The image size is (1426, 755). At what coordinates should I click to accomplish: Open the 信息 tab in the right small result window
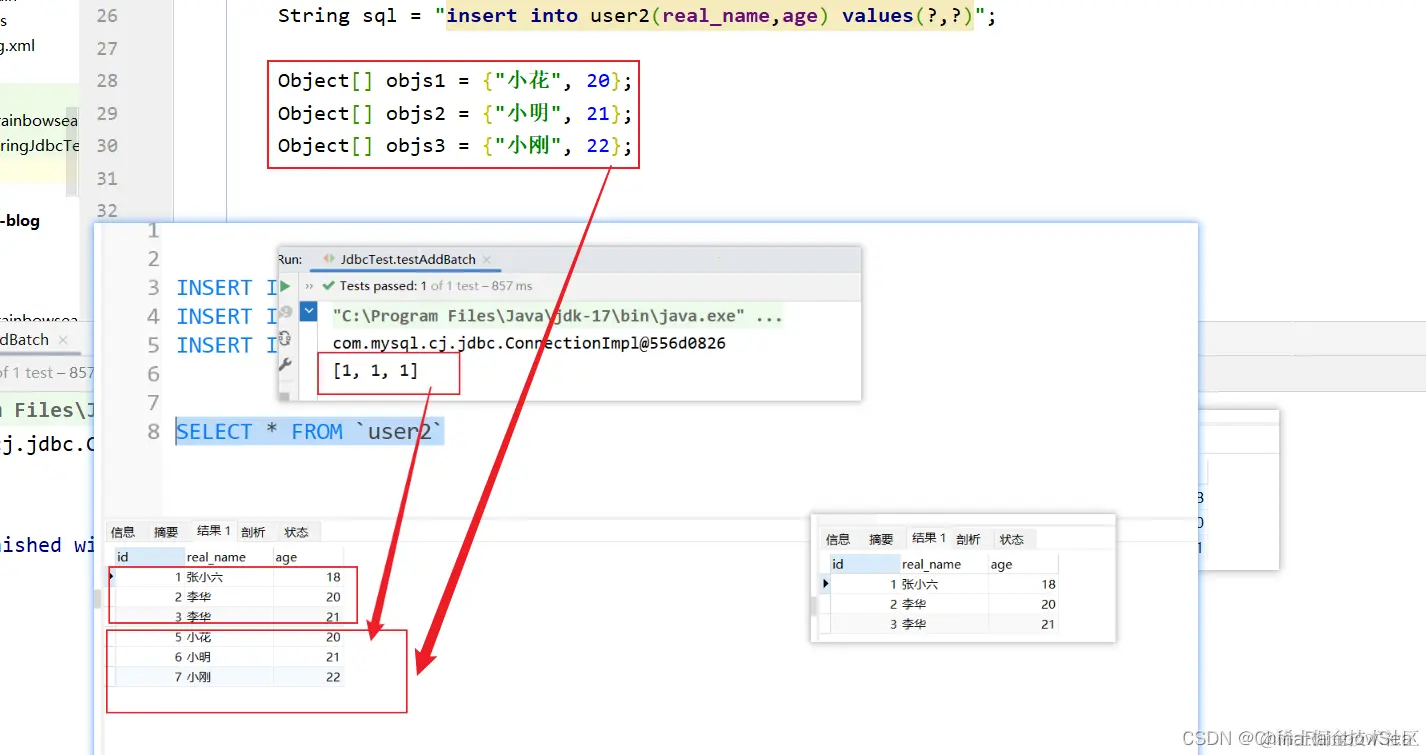pyautogui.click(x=838, y=539)
